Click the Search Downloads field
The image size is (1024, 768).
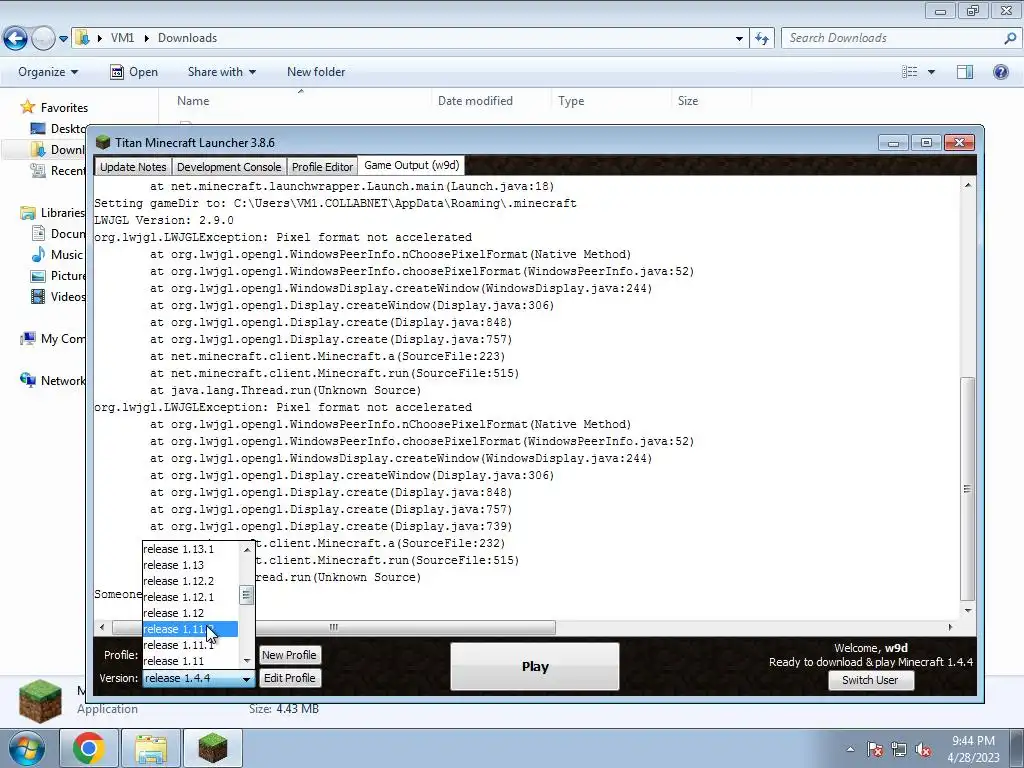tap(895, 38)
